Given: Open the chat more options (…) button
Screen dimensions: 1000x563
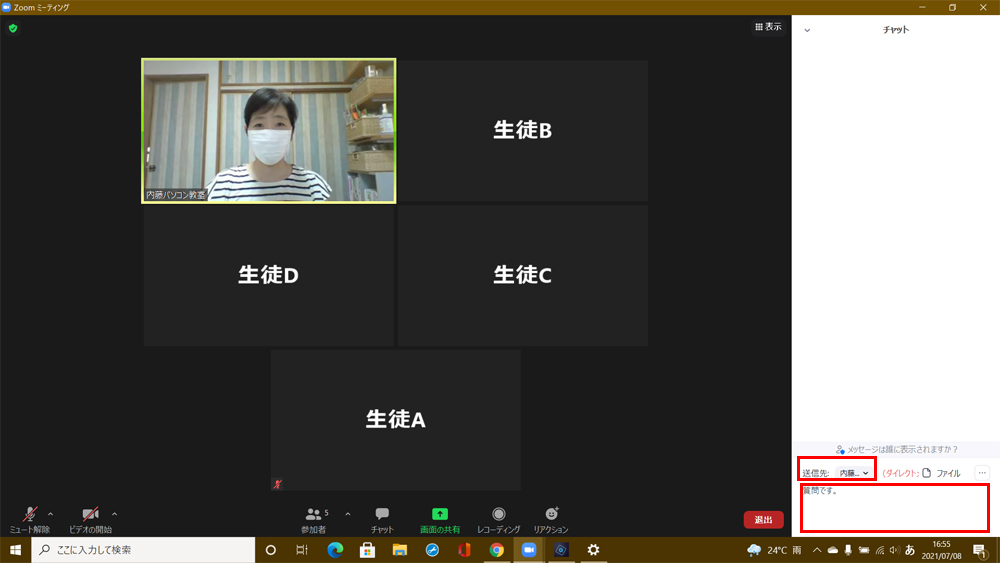Looking at the screenshot, I should click(982, 473).
